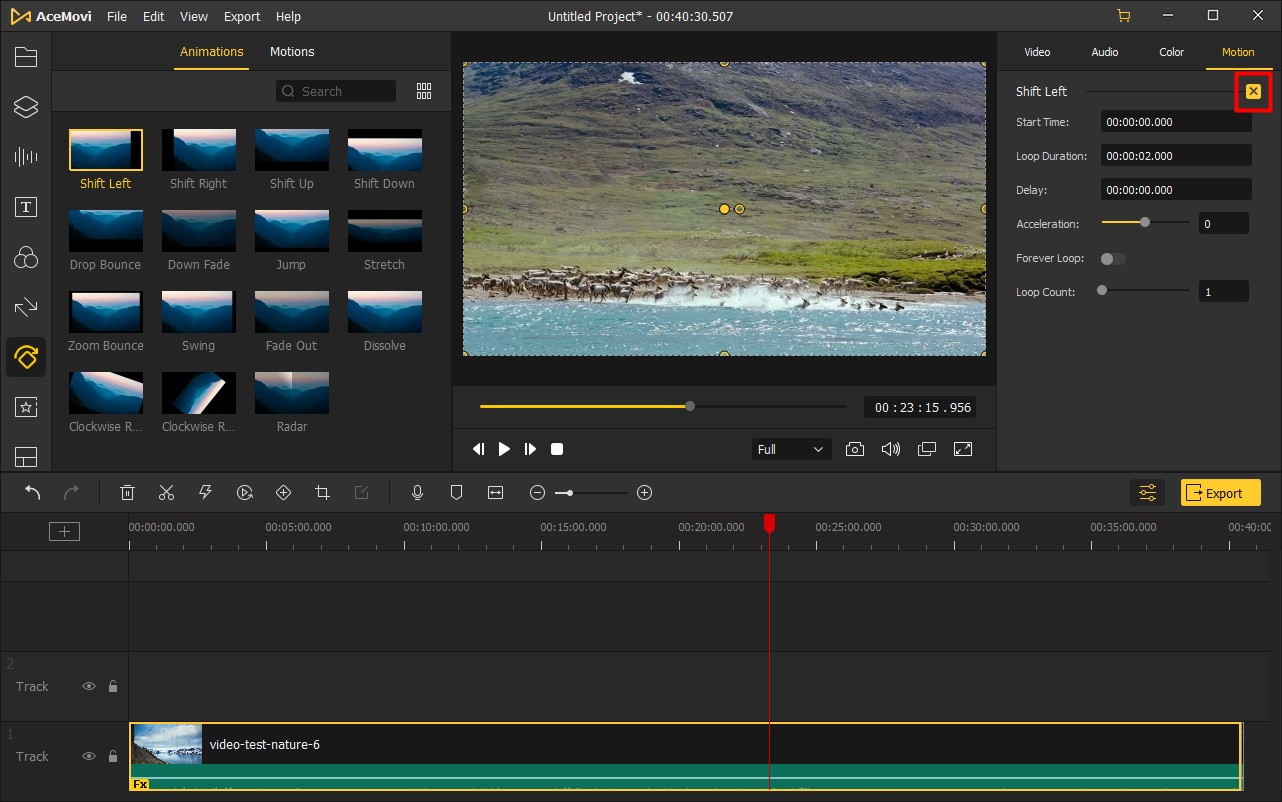Open the Full preview size dropdown

[x=791, y=449]
